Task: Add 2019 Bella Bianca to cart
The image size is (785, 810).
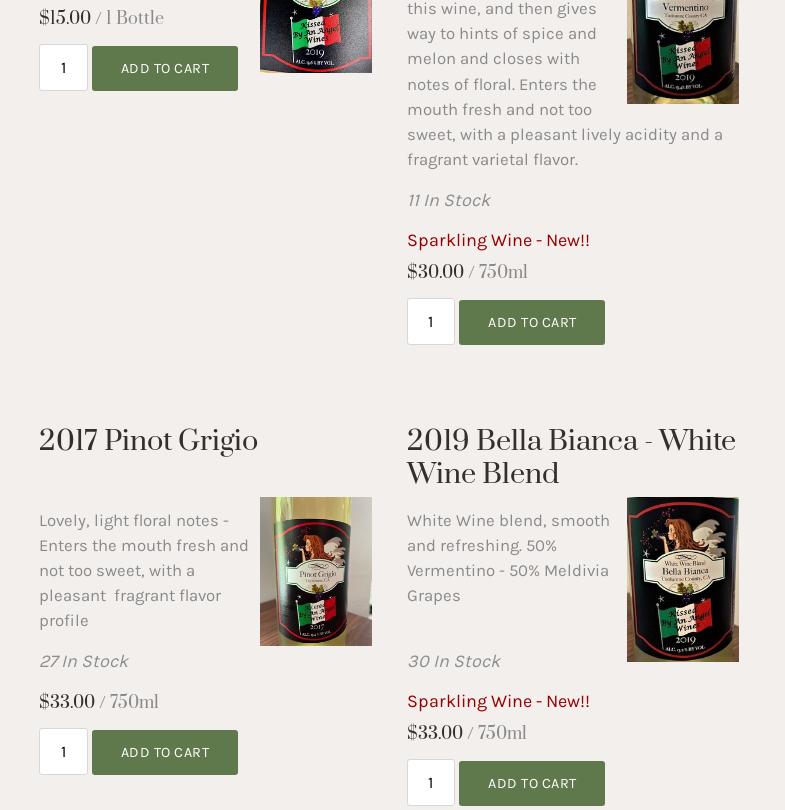Action: pos(531,783)
